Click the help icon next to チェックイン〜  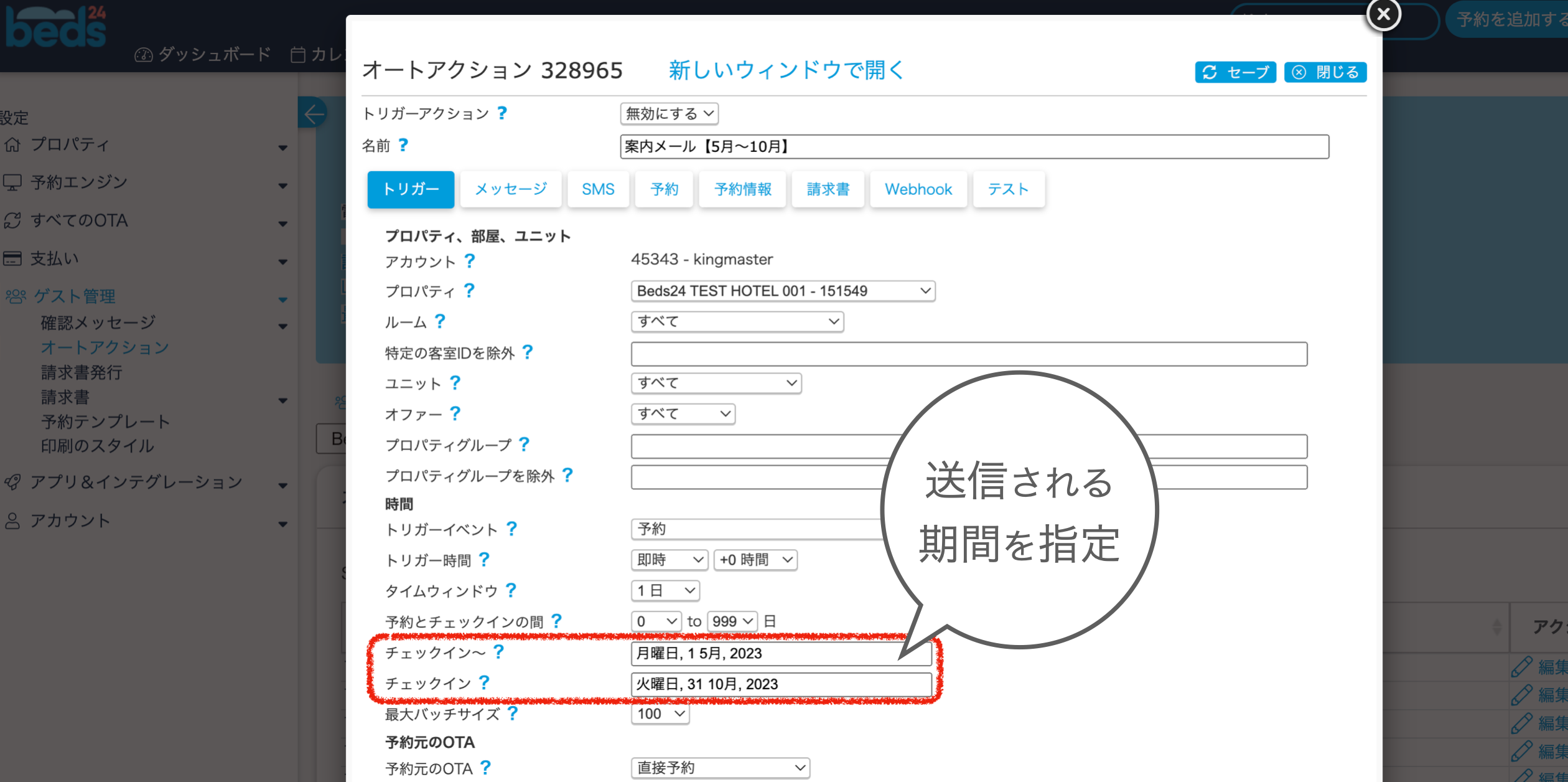click(x=498, y=651)
